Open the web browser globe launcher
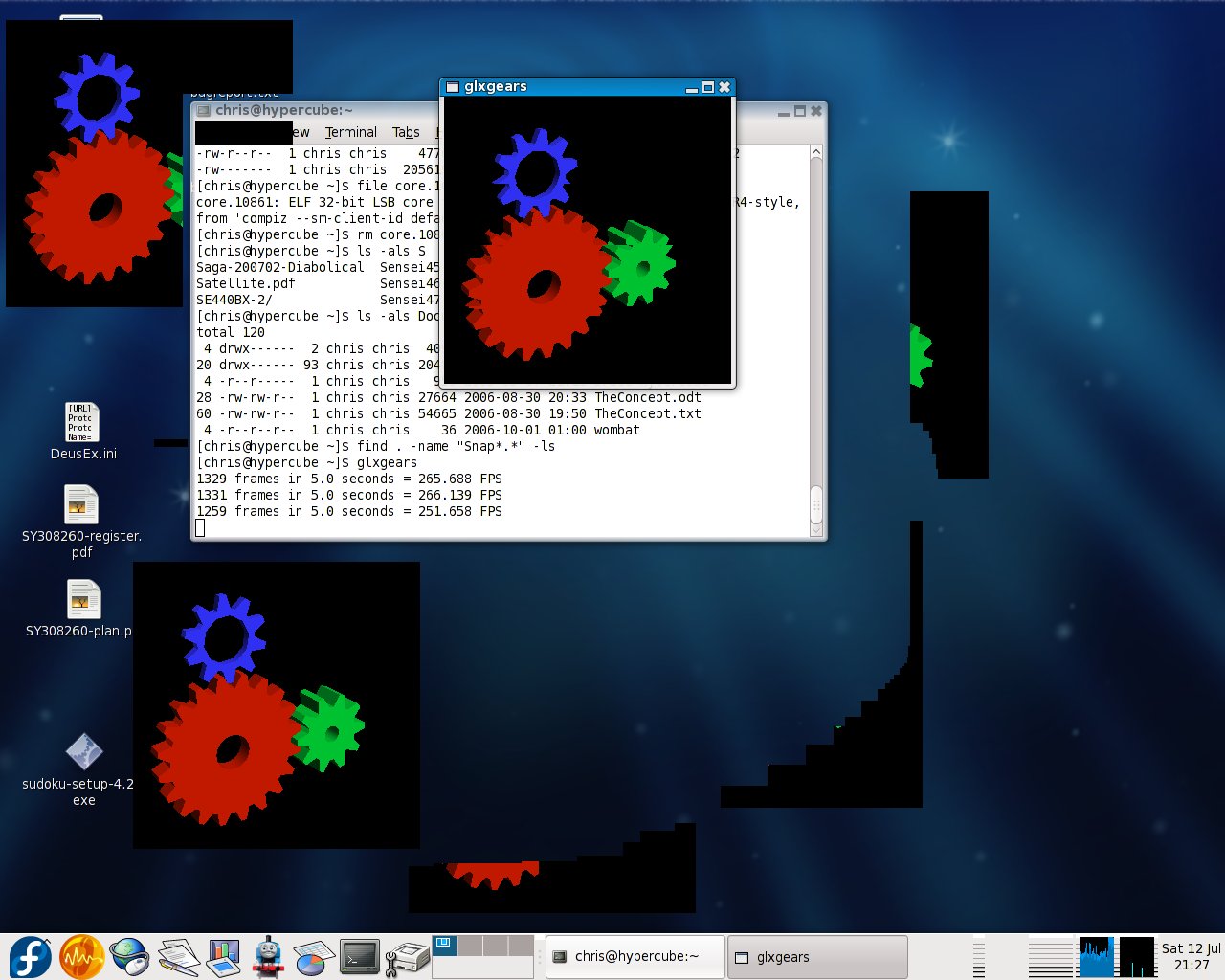The width and height of the screenshot is (1225, 980). pyautogui.click(x=129, y=956)
